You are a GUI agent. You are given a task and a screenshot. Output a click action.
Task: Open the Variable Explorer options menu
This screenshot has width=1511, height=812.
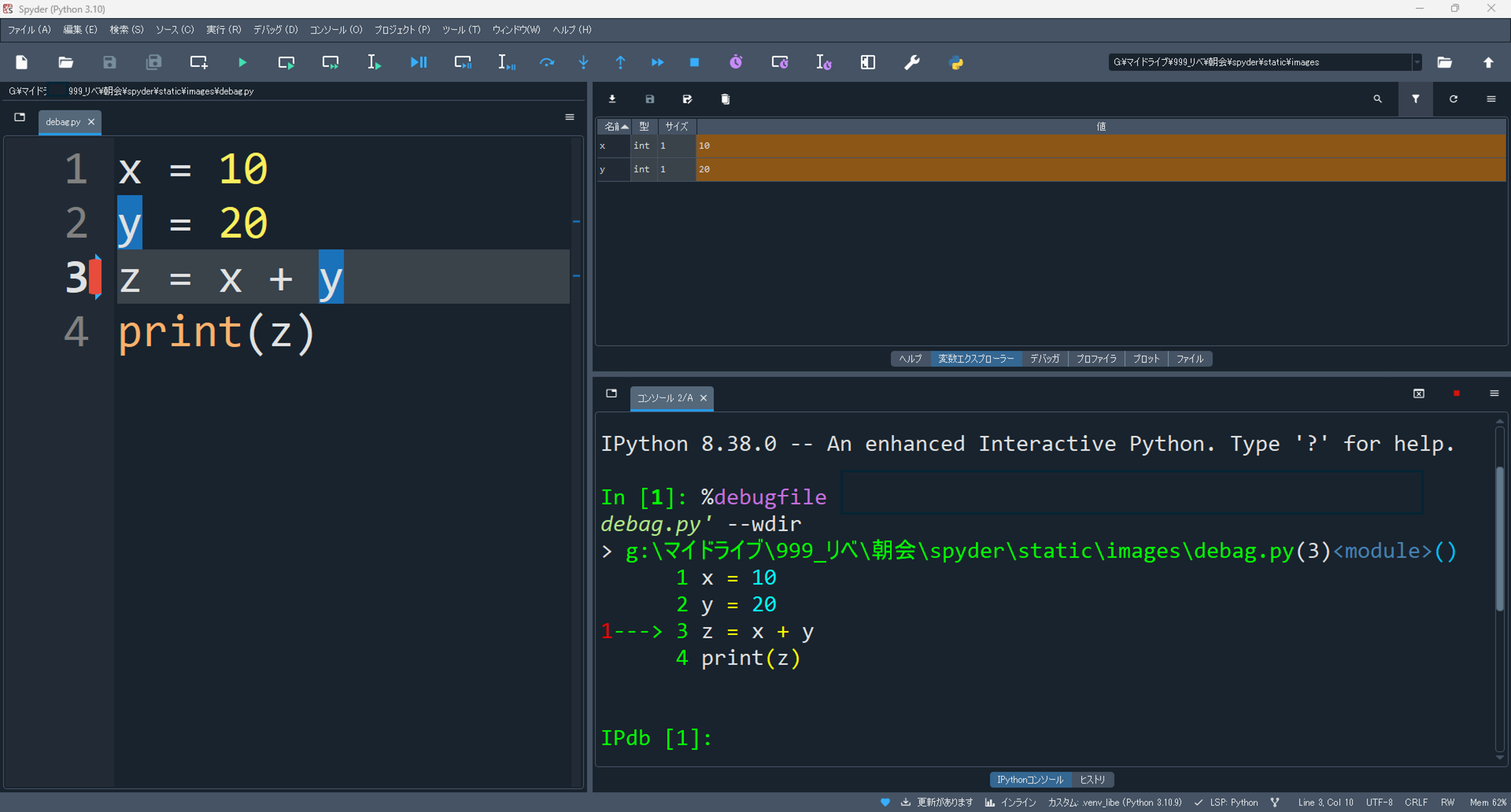[1491, 99]
